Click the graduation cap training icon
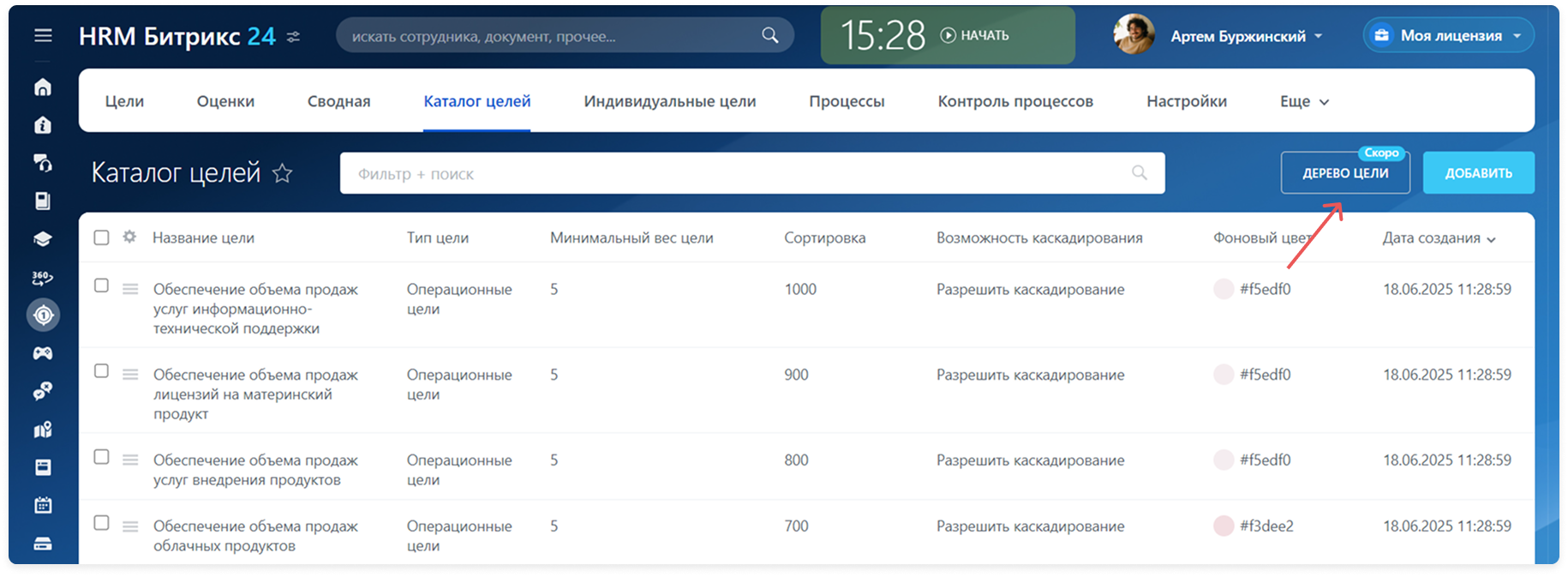The image size is (1568, 577). (43, 239)
